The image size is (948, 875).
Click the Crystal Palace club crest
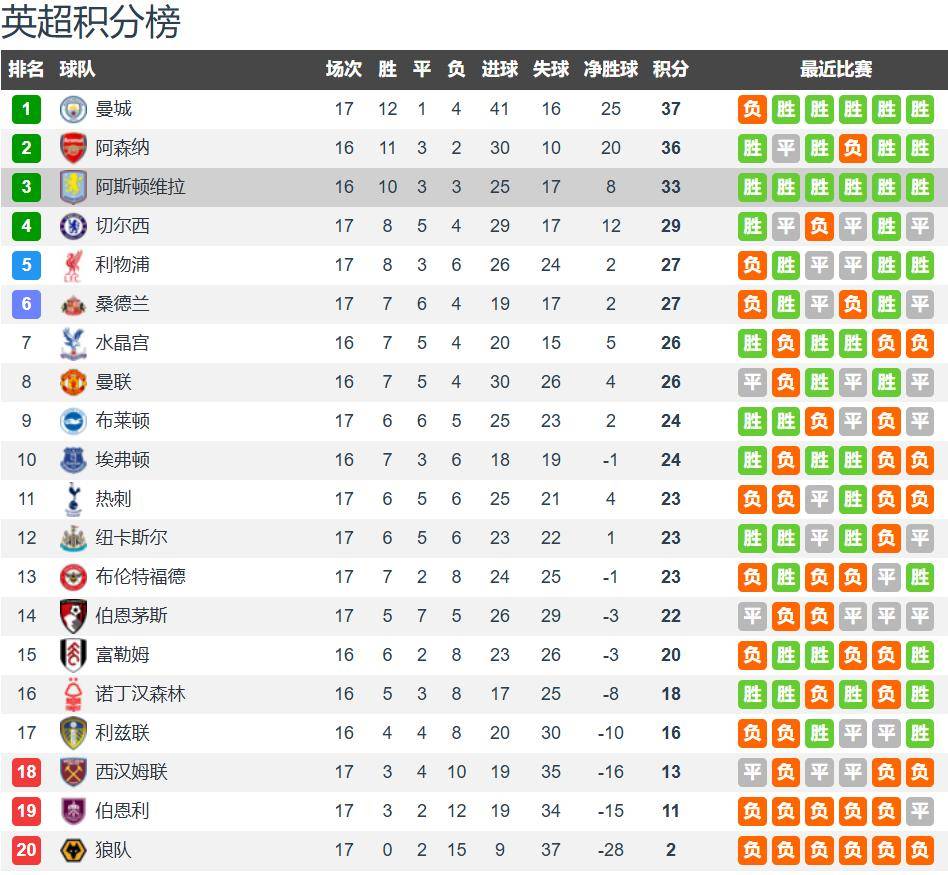coord(73,343)
